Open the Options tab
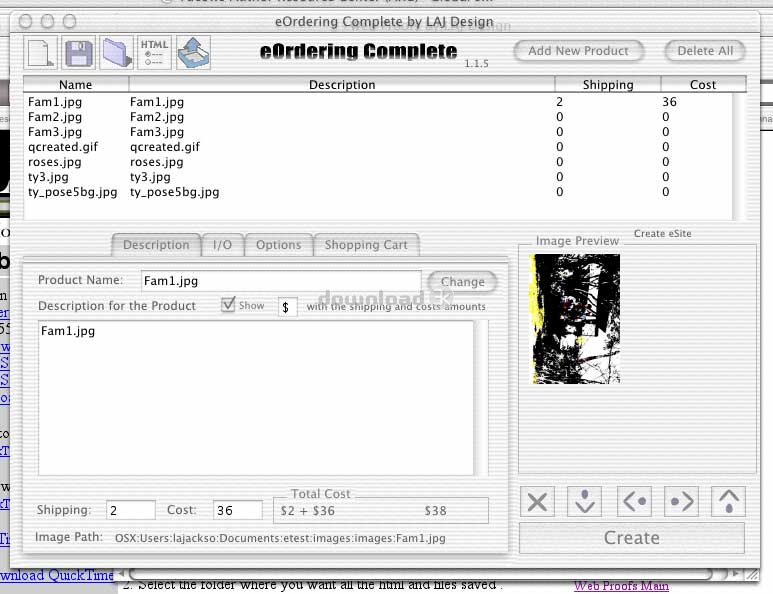This screenshot has width=773, height=594. 278,245
